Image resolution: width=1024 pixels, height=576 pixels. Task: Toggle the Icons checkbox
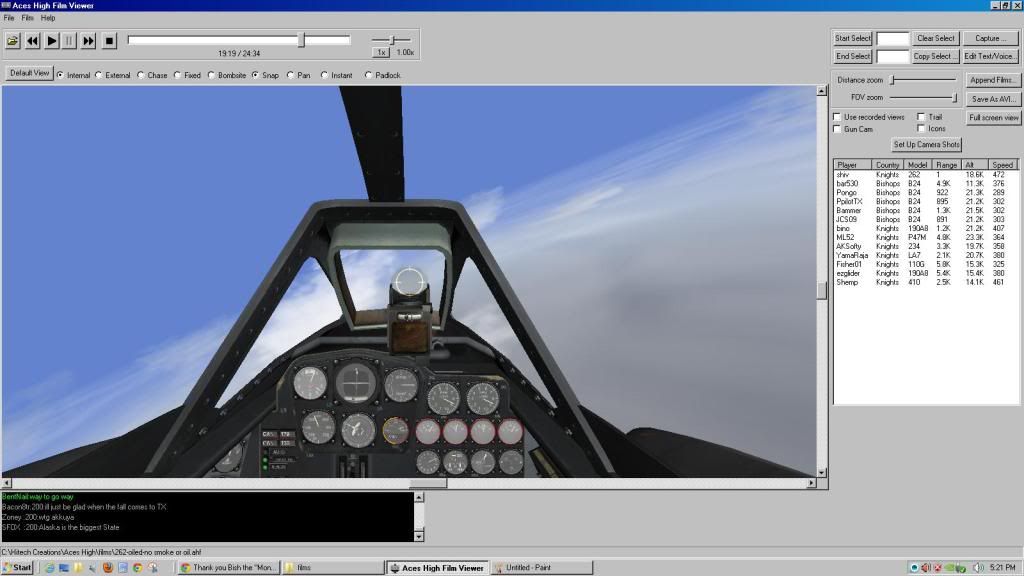coord(921,129)
